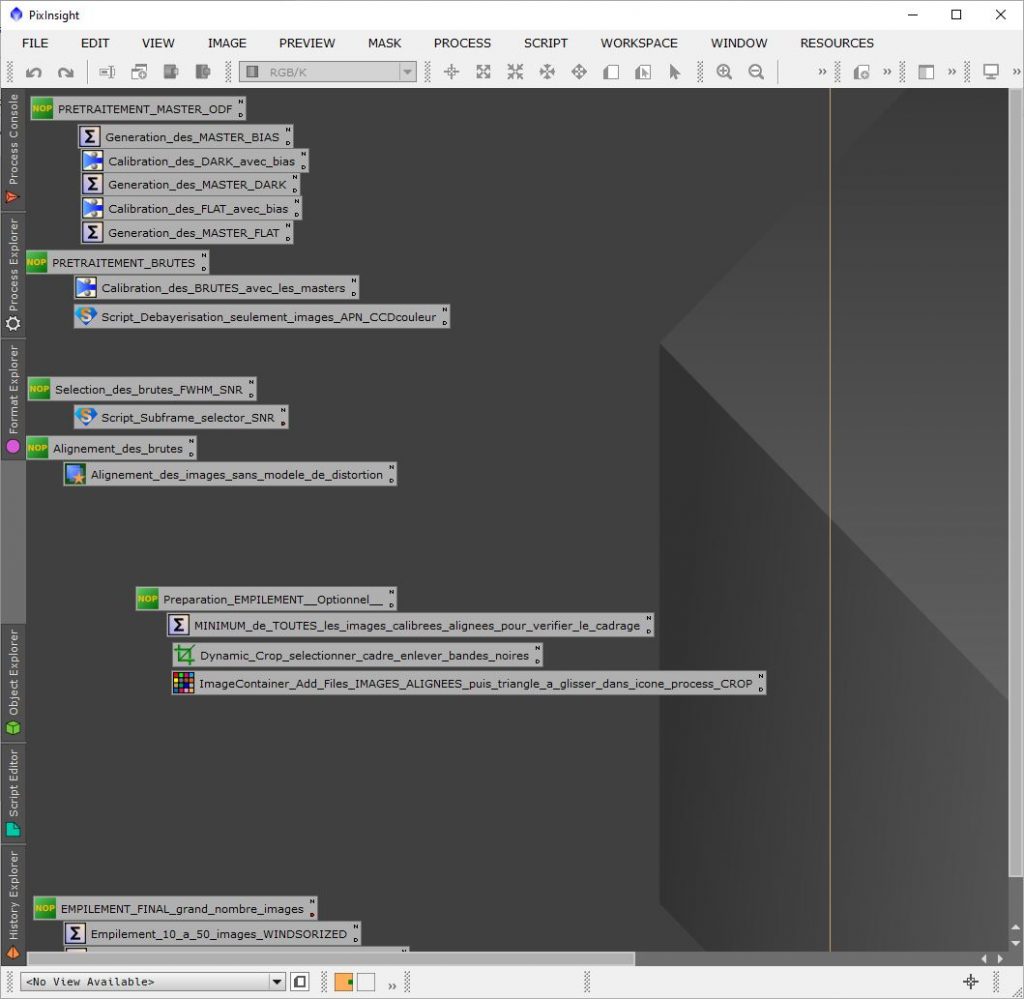Open the WORKSPACE menu
This screenshot has height=999, width=1024.
pos(639,43)
